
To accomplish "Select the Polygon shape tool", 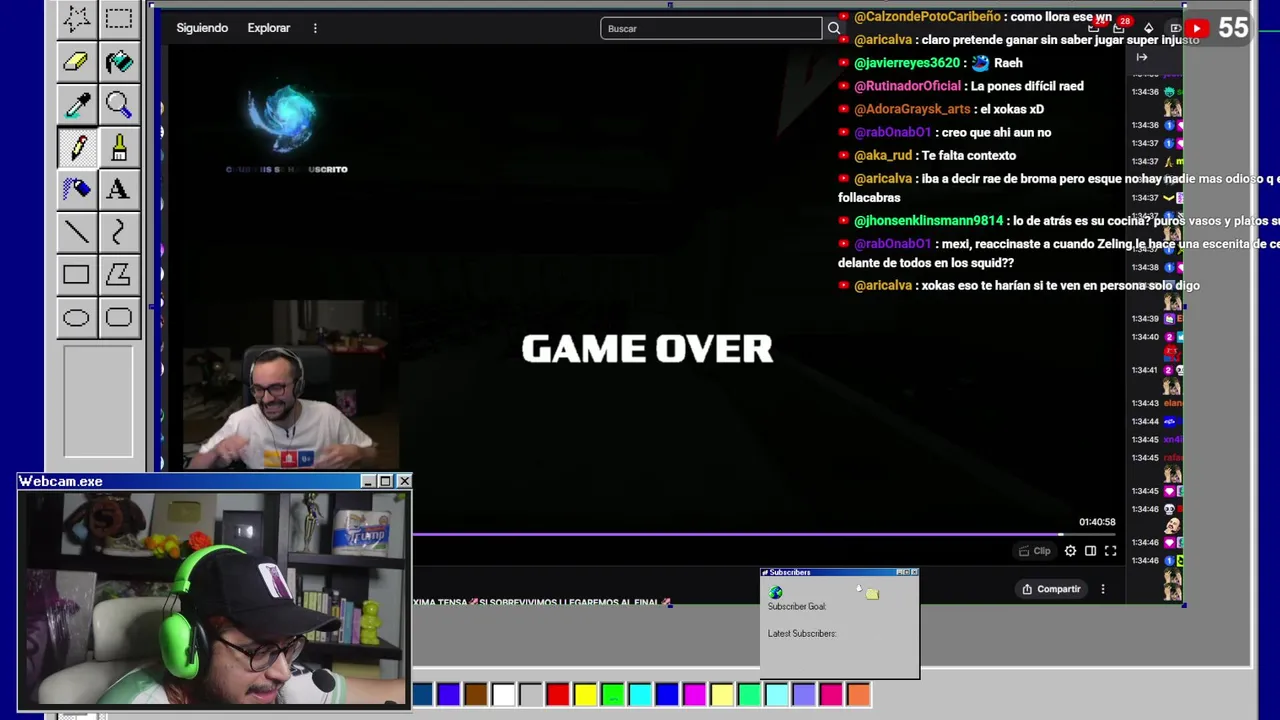I will coord(118,275).
